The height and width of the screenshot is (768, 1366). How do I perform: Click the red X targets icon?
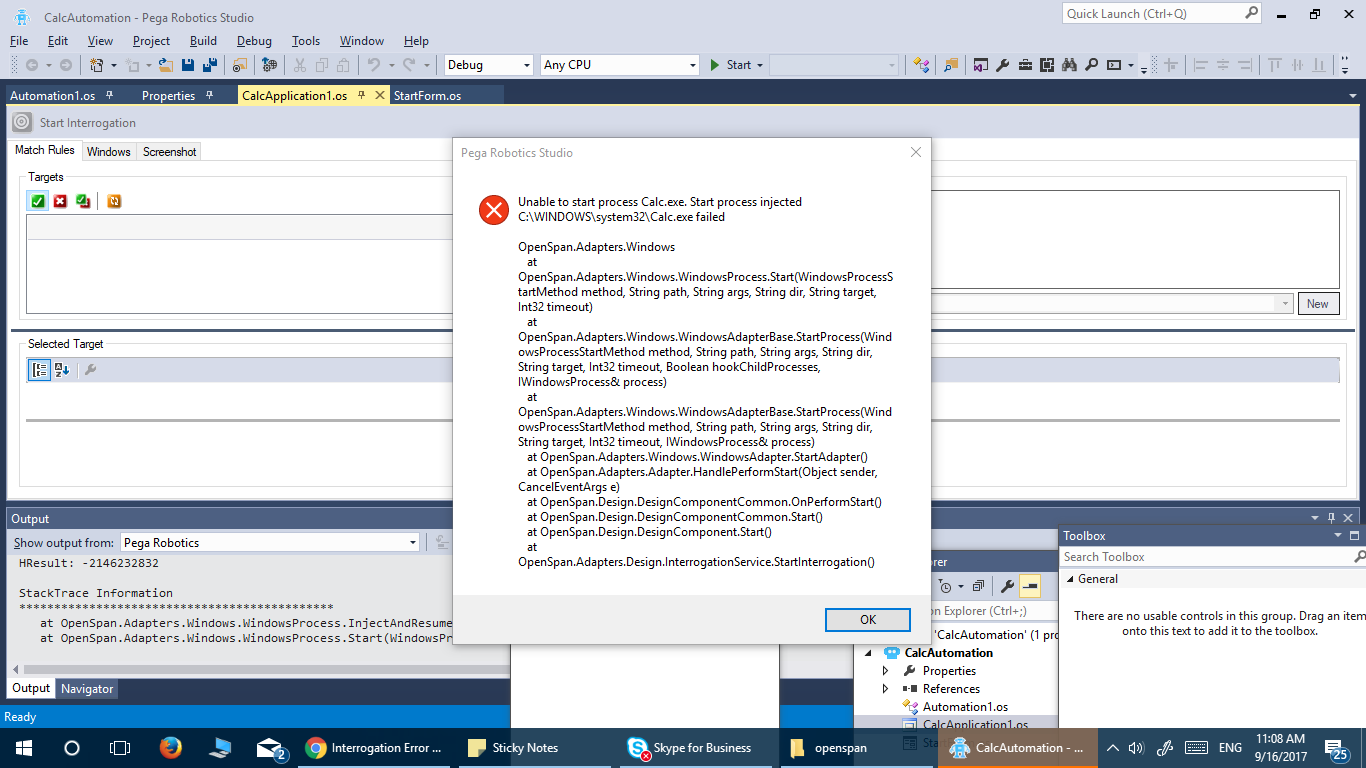tap(60, 201)
